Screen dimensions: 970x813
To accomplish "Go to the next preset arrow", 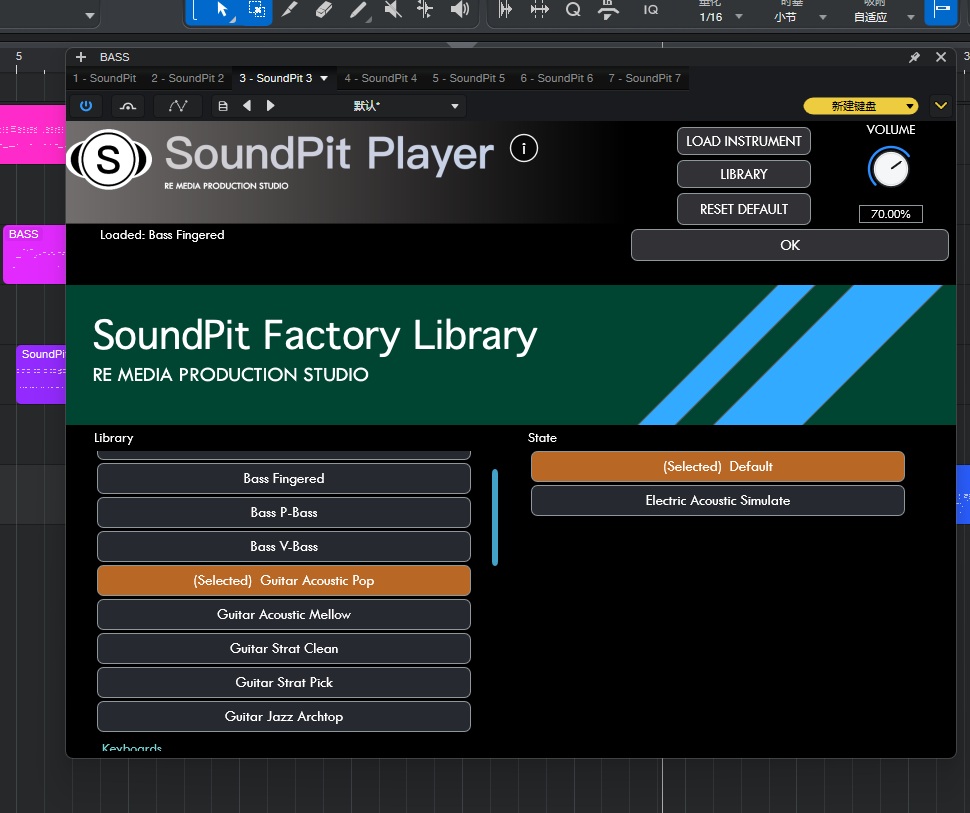I will click(270, 106).
